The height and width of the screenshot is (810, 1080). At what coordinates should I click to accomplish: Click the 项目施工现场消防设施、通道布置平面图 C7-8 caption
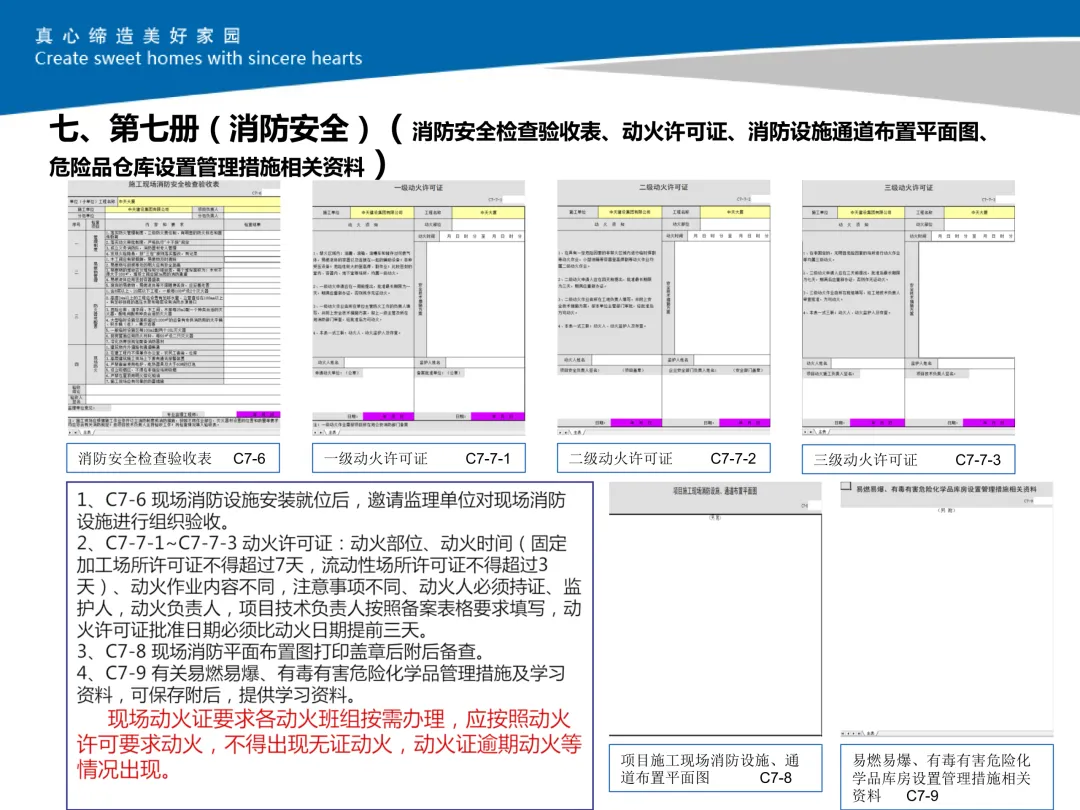point(716,768)
